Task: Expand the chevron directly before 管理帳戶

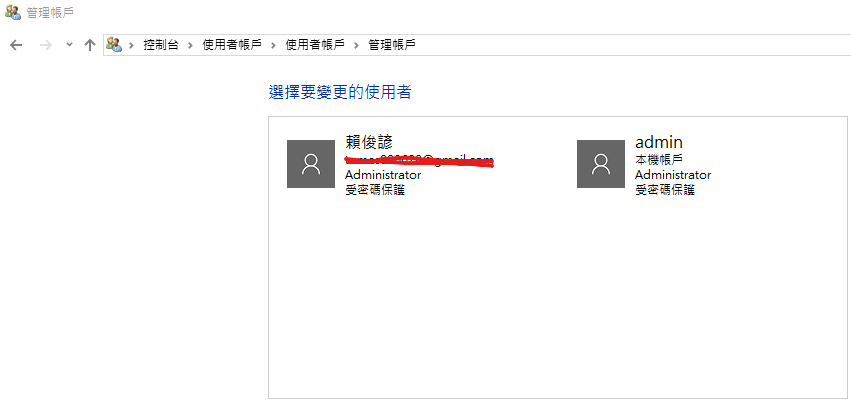Action: coord(357,45)
